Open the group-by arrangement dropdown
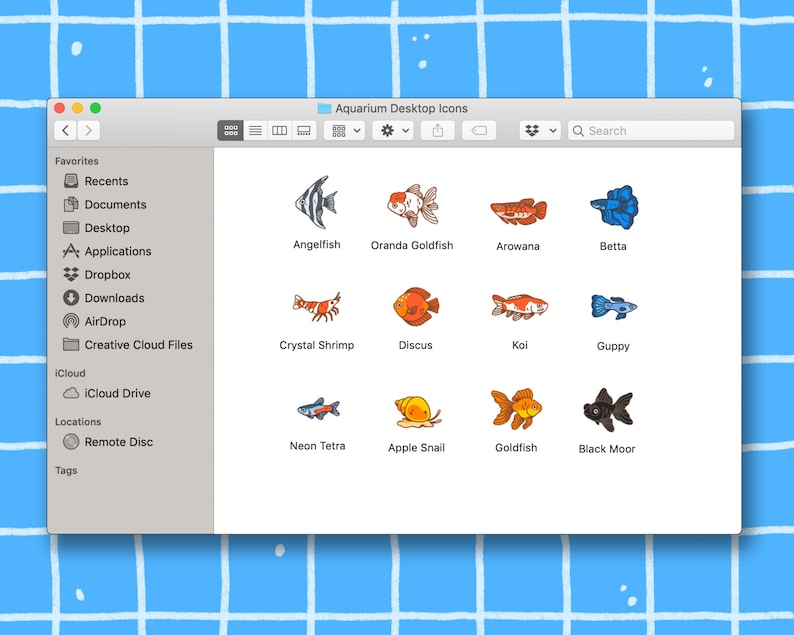This screenshot has width=794, height=635. [x=344, y=131]
